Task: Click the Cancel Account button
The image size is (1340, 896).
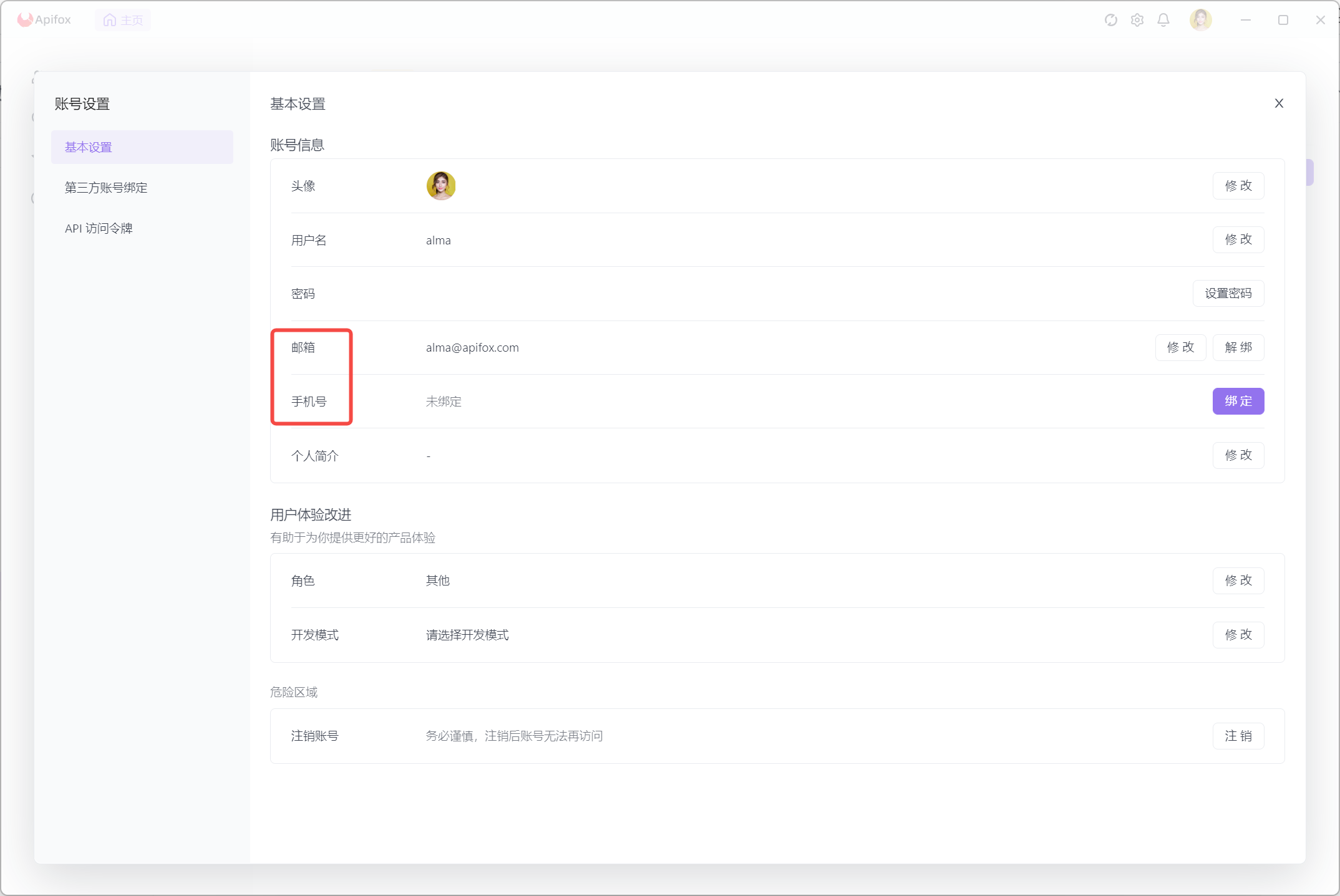Action: pyautogui.click(x=1238, y=736)
